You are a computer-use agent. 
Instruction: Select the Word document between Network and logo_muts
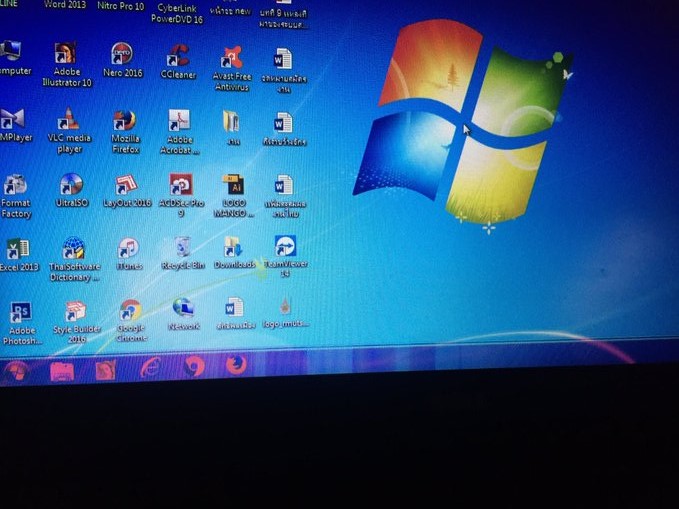234,308
